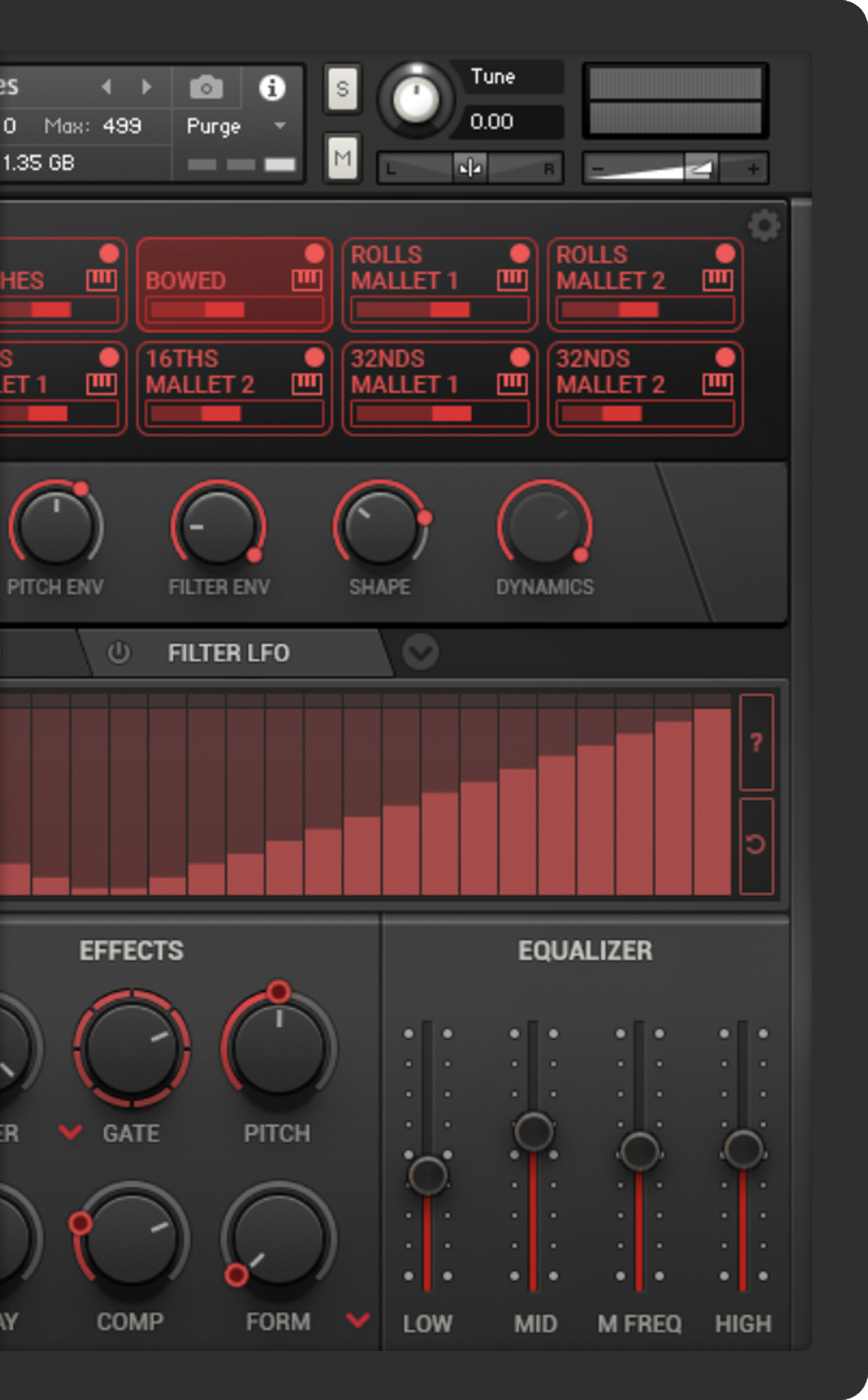This screenshot has height=1400, width=868.
Task: Click the ROLLS MALLET 1 level bar
Action: coord(440,310)
